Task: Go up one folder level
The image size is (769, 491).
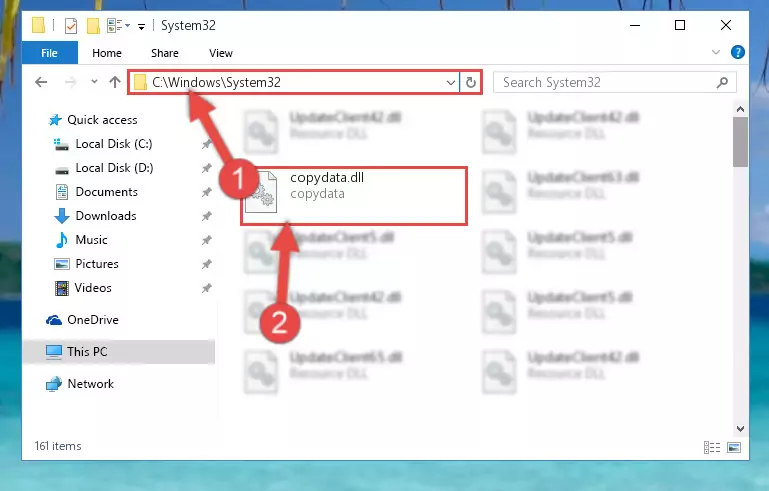Action: pos(115,82)
